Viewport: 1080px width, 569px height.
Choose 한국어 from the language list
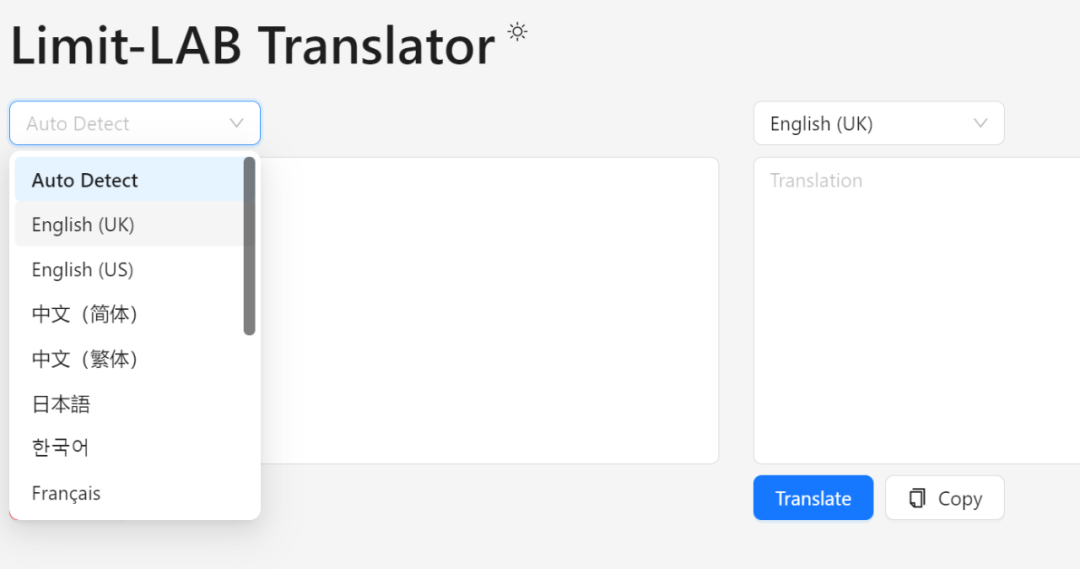coord(61,448)
